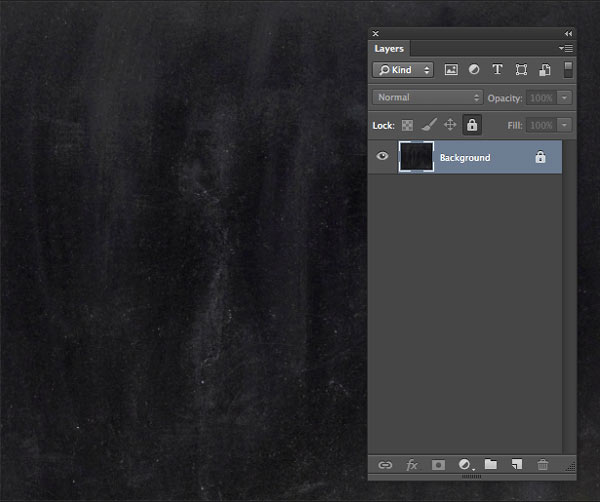Toggle the Lock all button
The image size is (600, 502).
[471, 125]
